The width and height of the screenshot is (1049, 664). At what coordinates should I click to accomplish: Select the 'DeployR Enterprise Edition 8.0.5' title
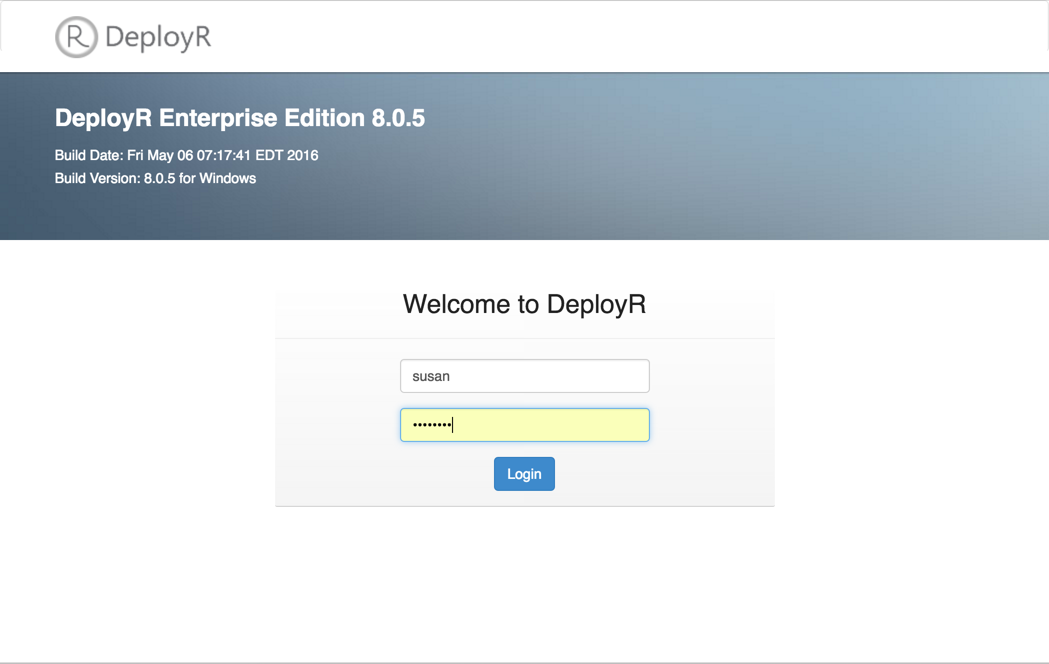coord(240,118)
